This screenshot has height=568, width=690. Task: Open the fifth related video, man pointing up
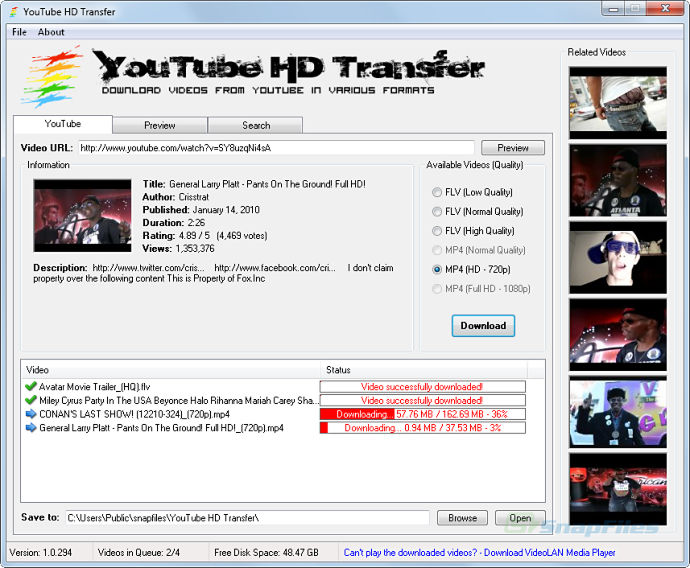pyautogui.click(x=618, y=412)
